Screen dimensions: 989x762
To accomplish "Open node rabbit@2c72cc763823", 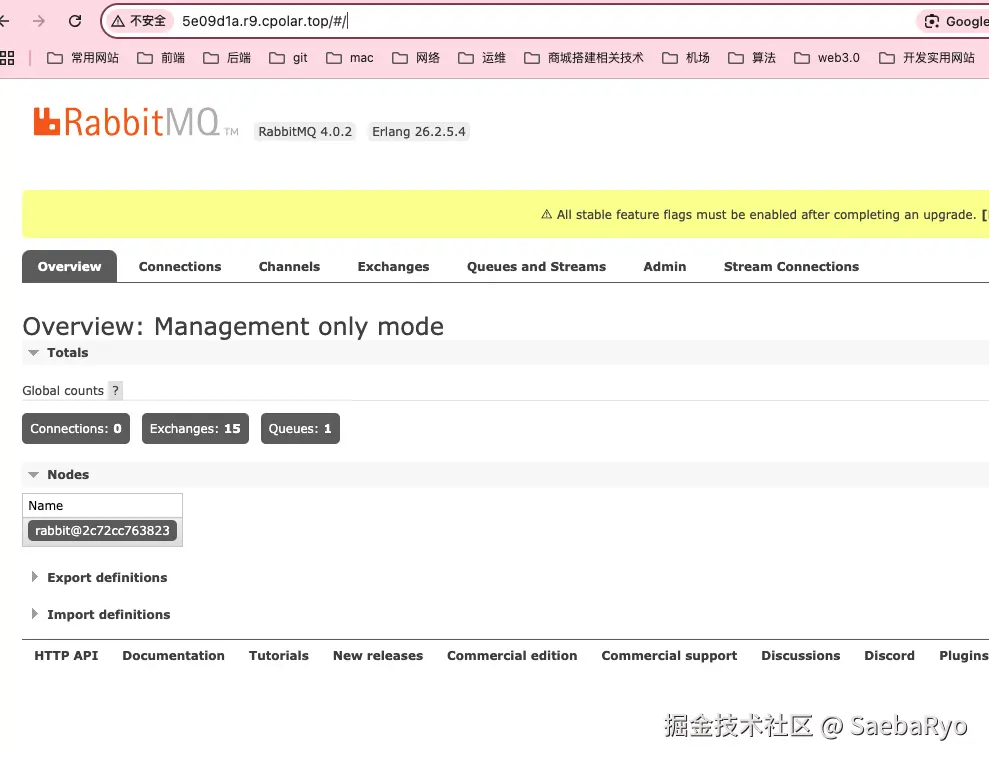I will point(102,530).
